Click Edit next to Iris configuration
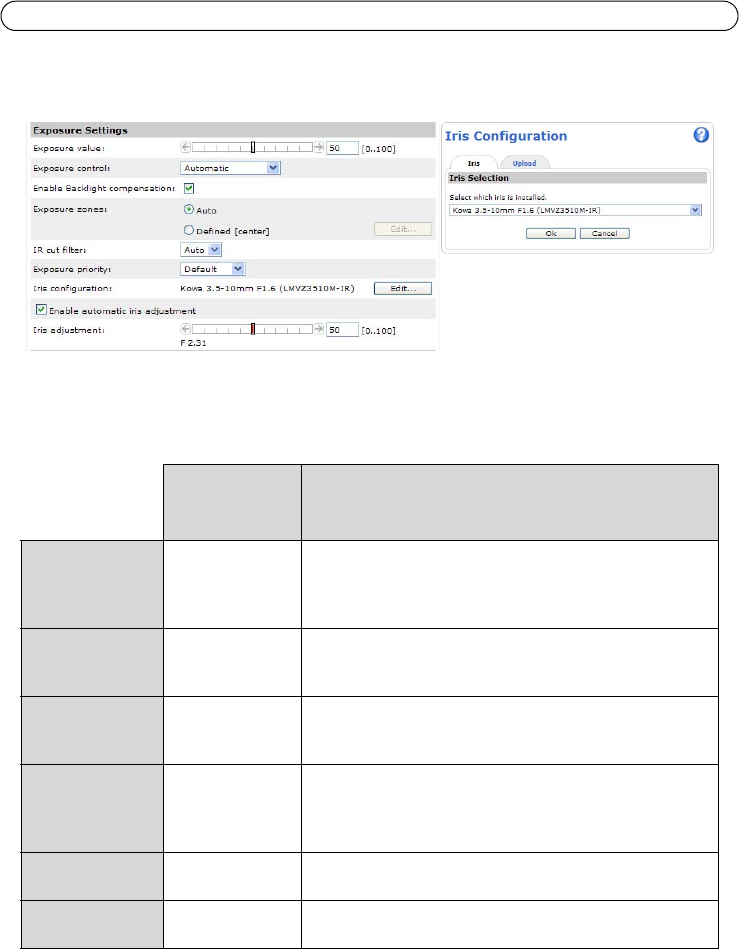 coord(403,288)
